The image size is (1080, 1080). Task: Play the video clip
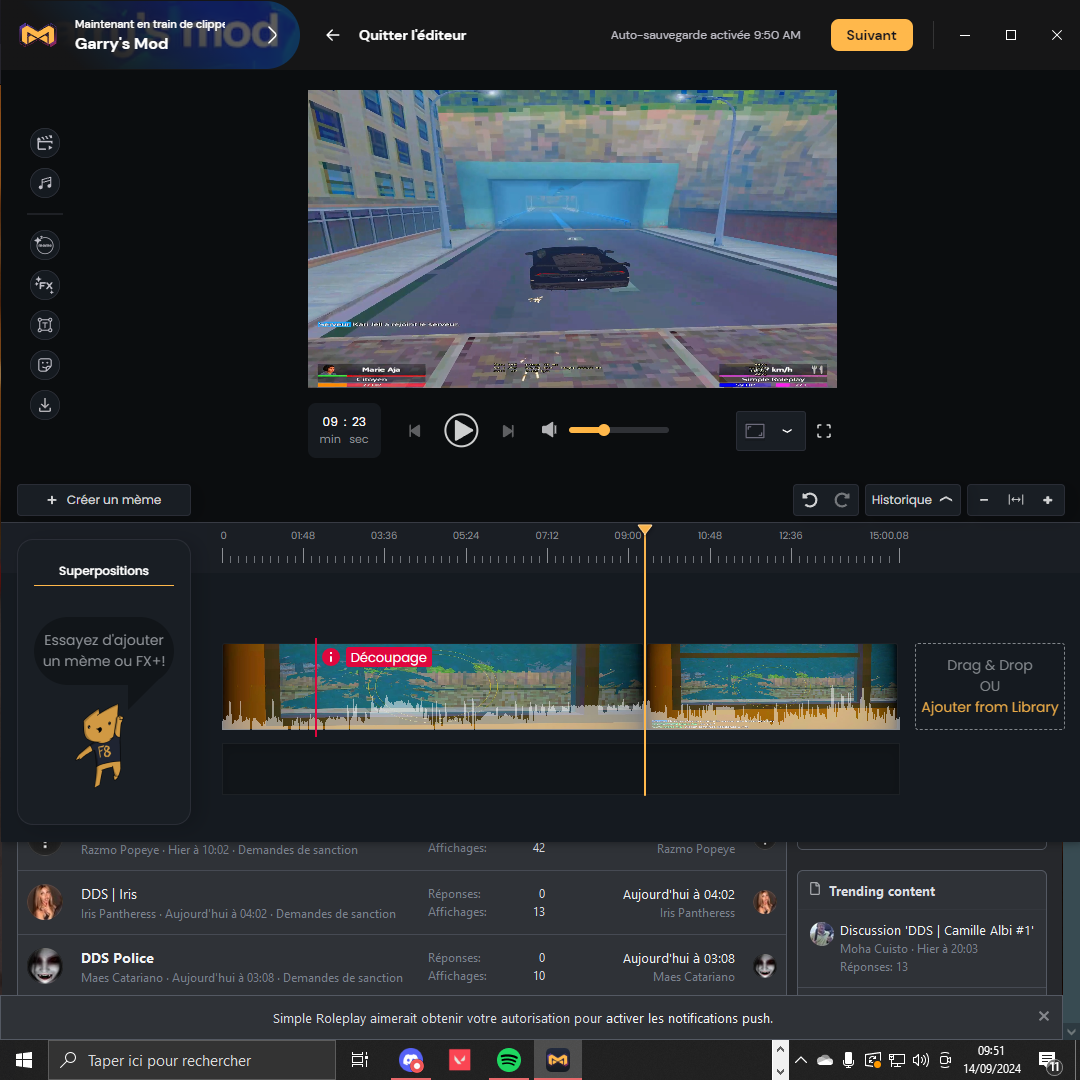tap(461, 430)
